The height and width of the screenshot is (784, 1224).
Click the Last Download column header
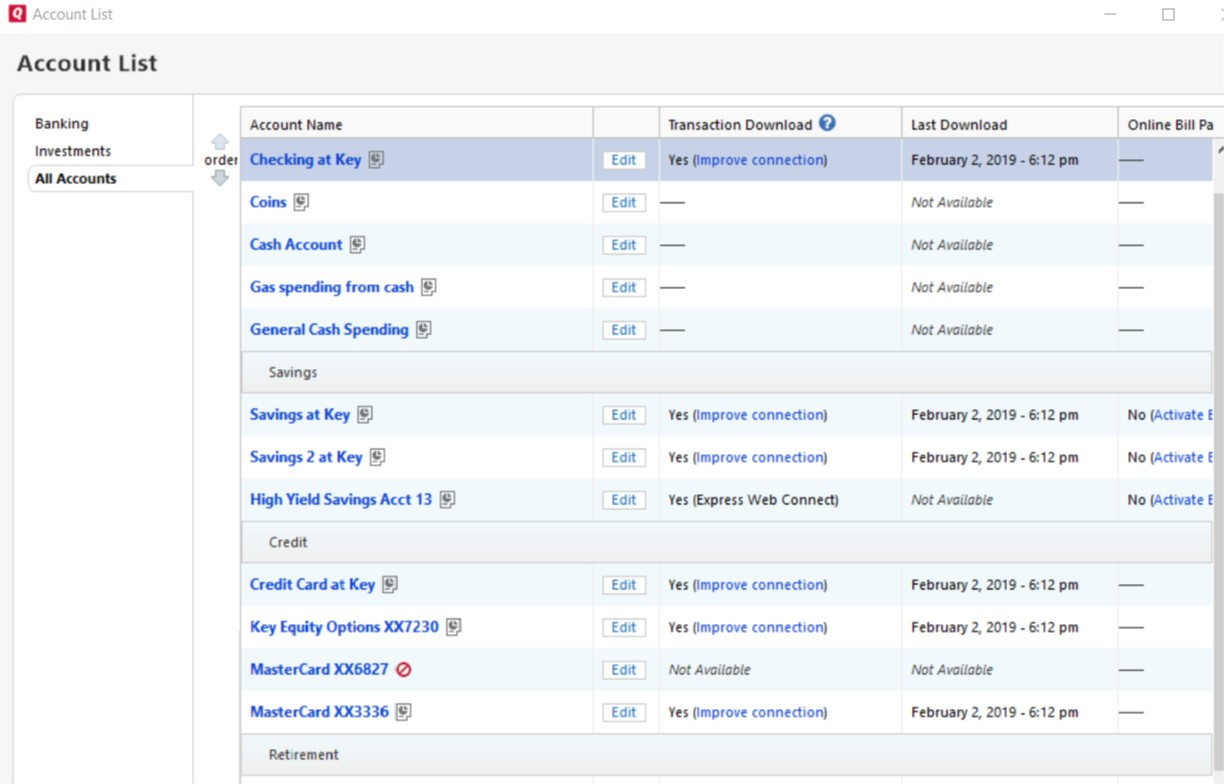tap(1010, 124)
